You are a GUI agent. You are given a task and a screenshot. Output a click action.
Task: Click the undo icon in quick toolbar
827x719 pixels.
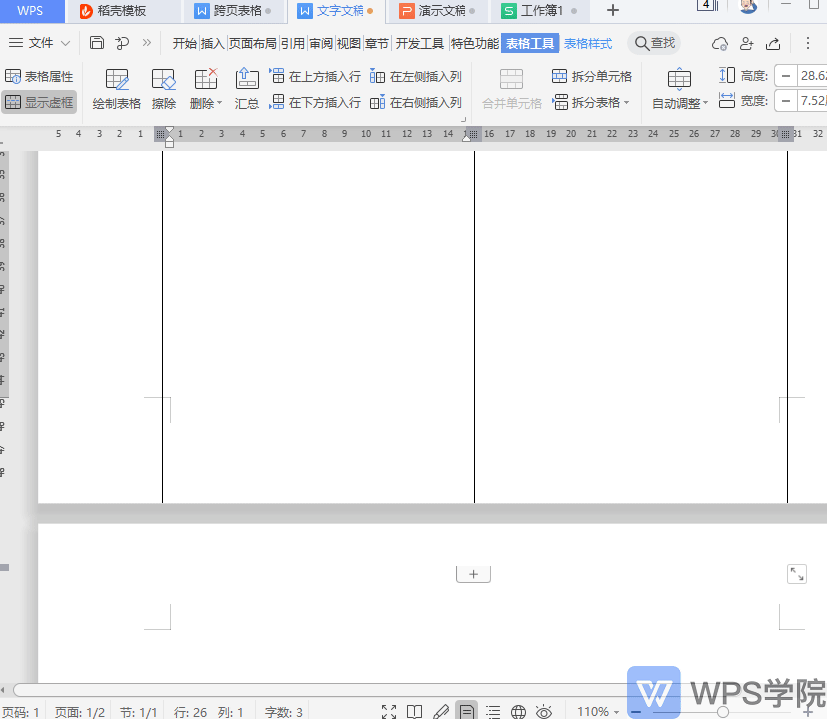coord(122,43)
